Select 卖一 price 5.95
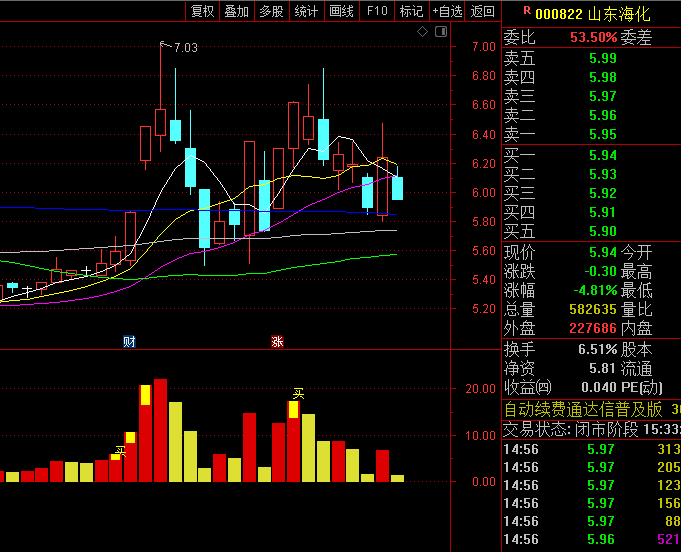 (603, 134)
